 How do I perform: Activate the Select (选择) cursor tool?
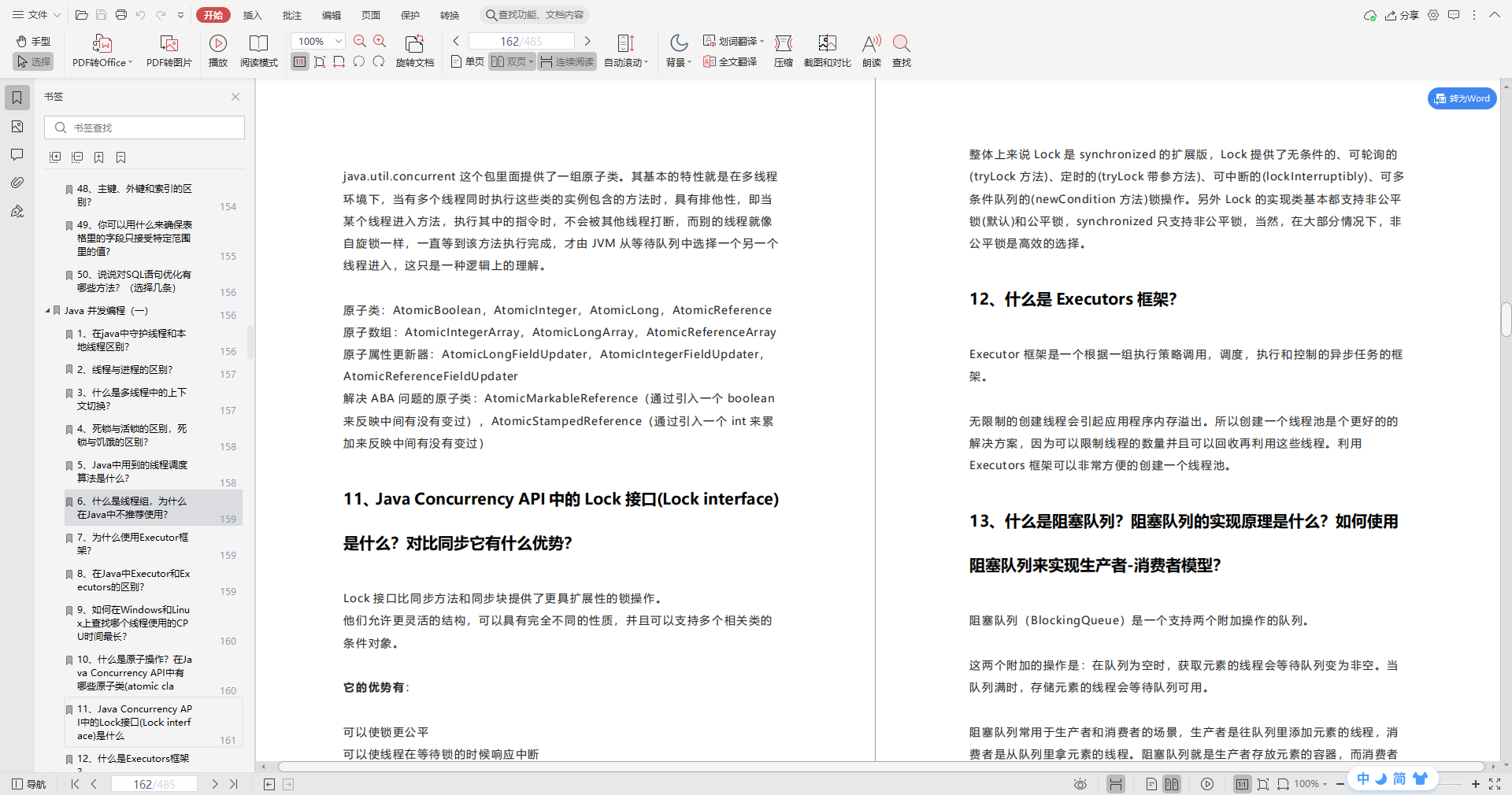33,61
